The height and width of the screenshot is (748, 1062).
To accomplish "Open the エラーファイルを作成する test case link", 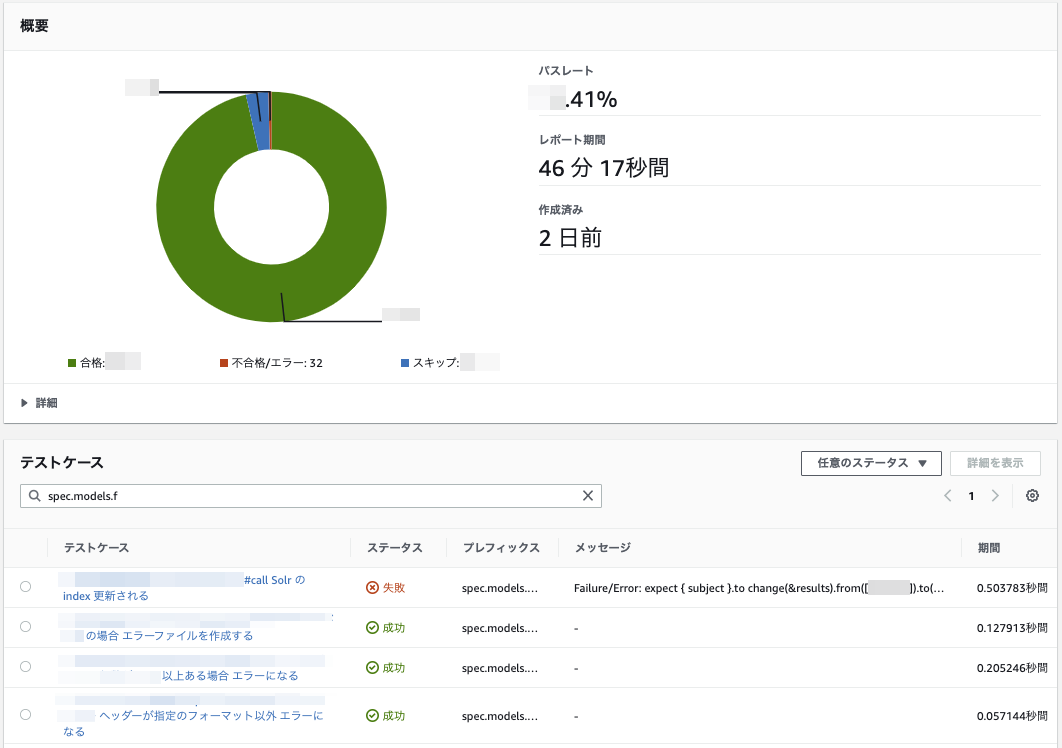I will pyautogui.click(x=169, y=636).
